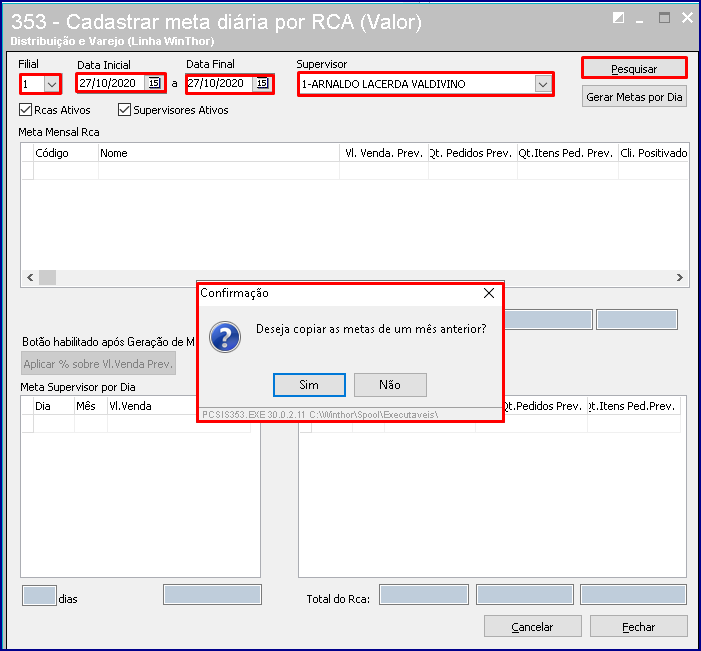Image resolution: width=701 pixels, height=651 pixels.
Task: Click the Vl.Venda column header in Meta Supervisor
Action: point(152,406)
